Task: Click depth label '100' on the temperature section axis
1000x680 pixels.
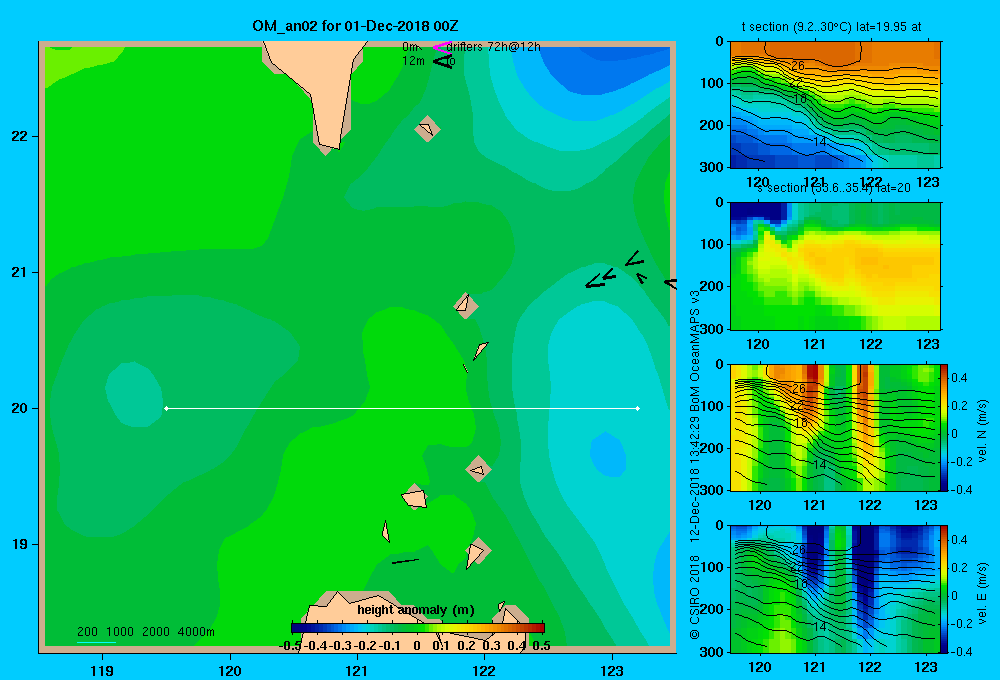Action: [x=712, y=83]
